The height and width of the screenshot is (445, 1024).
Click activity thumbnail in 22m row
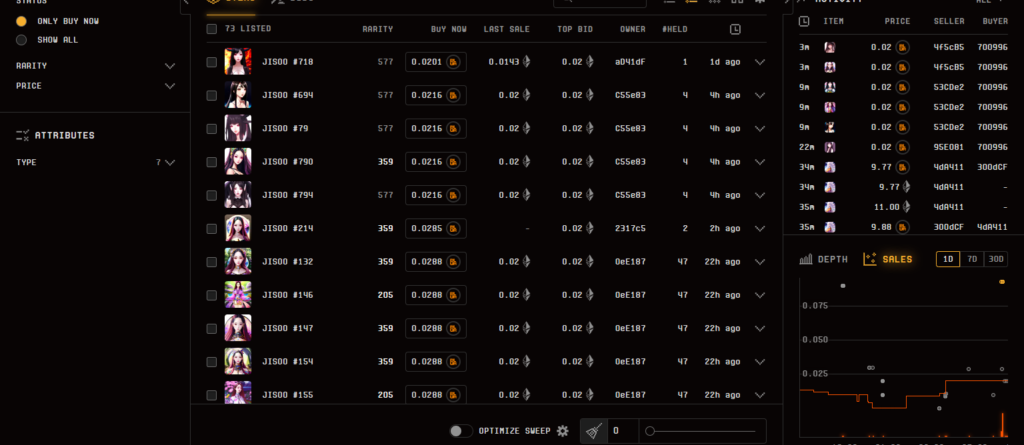[829, 147]
